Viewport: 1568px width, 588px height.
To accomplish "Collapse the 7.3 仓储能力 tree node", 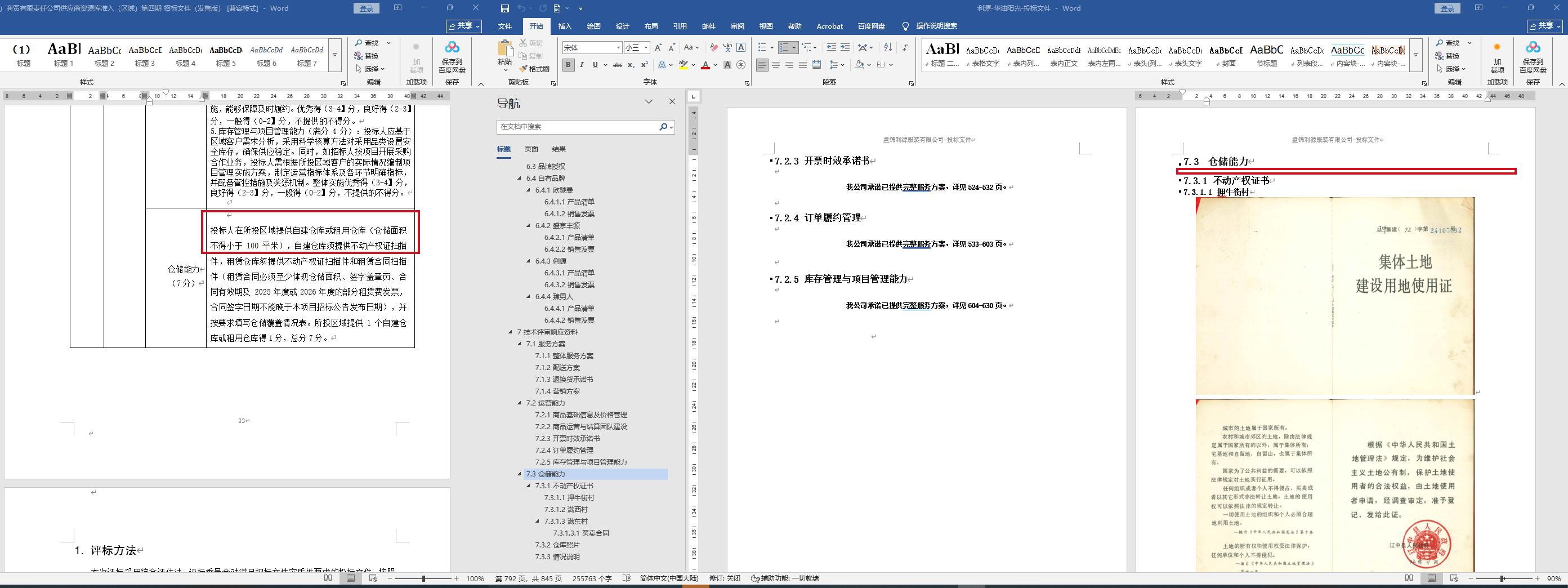I will (519, 474).
